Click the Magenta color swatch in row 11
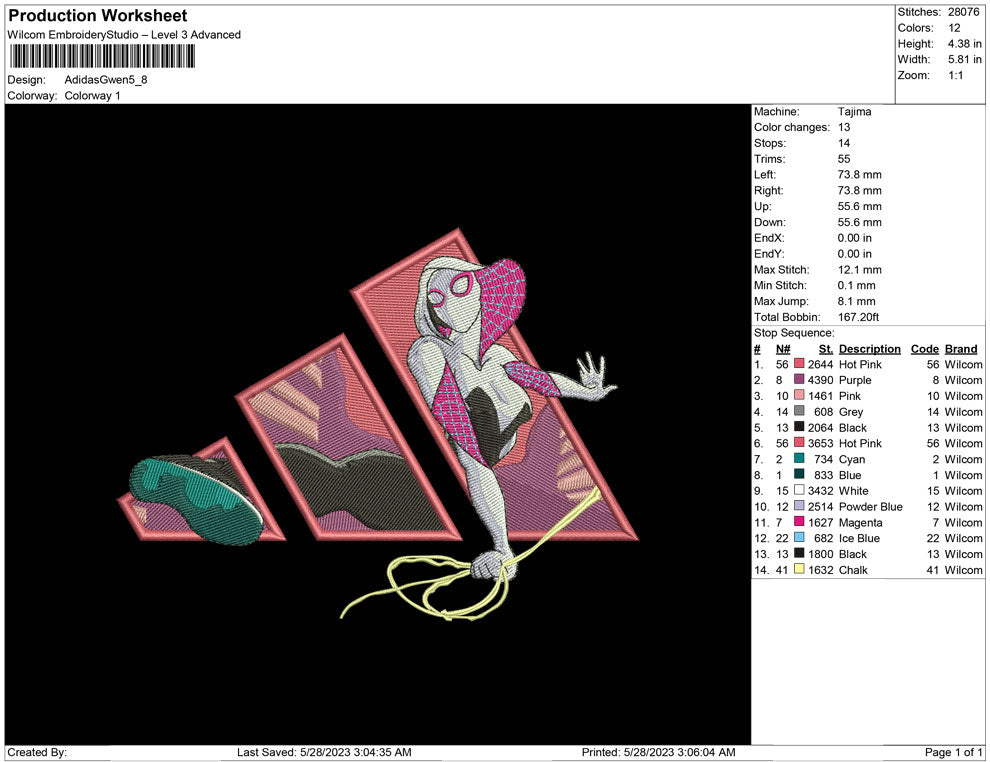This screenshot has height=762, width=990. [799, 521]
